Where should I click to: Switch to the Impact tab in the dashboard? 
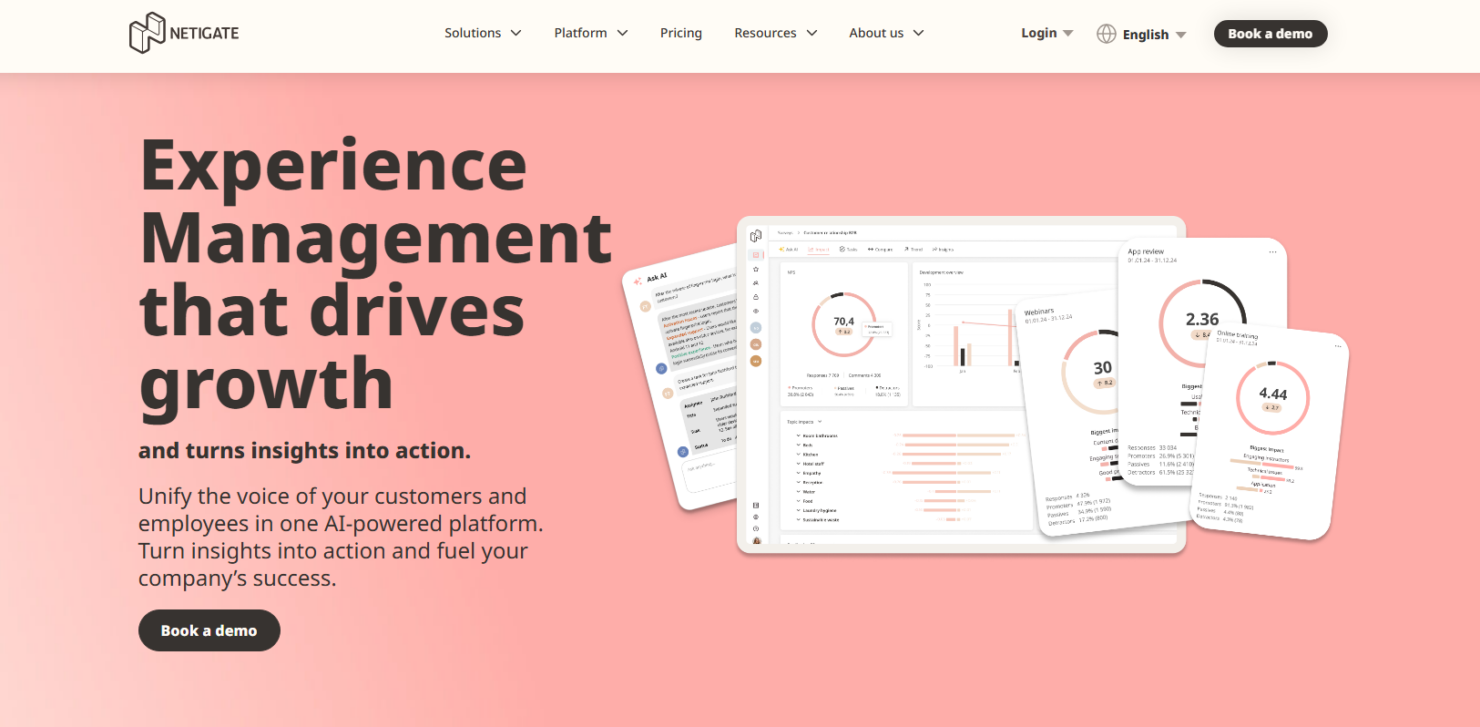click(x=819, y=250)
